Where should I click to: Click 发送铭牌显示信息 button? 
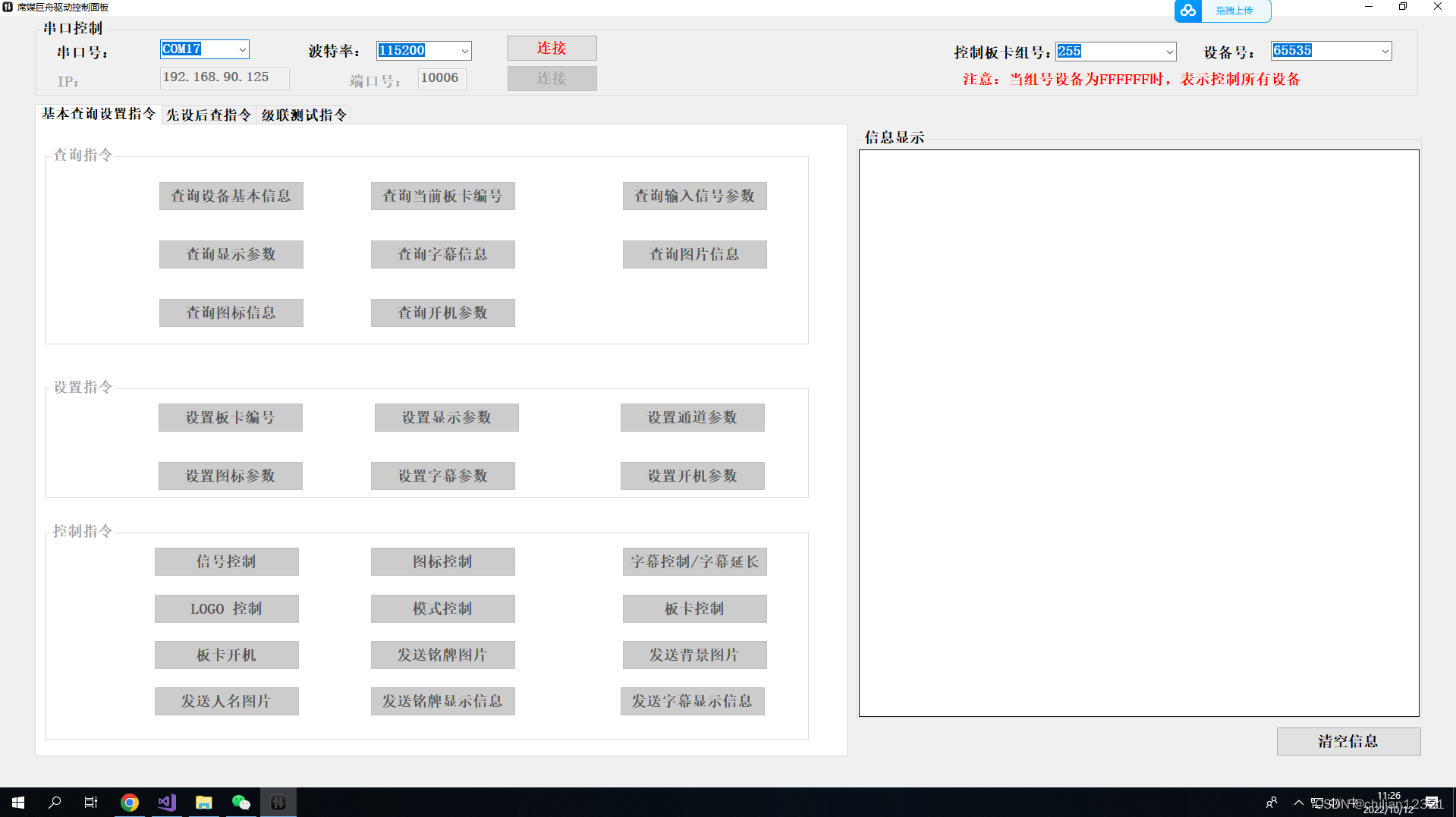442,701
